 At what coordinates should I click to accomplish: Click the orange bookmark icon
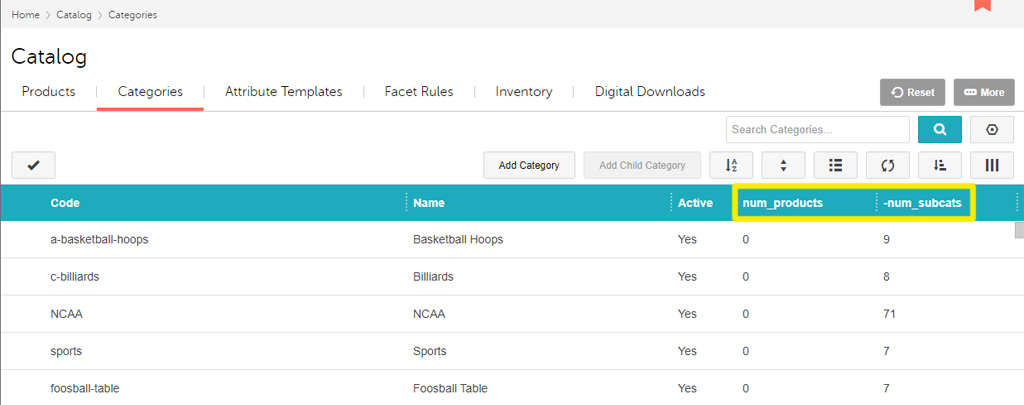click(982, 5)
